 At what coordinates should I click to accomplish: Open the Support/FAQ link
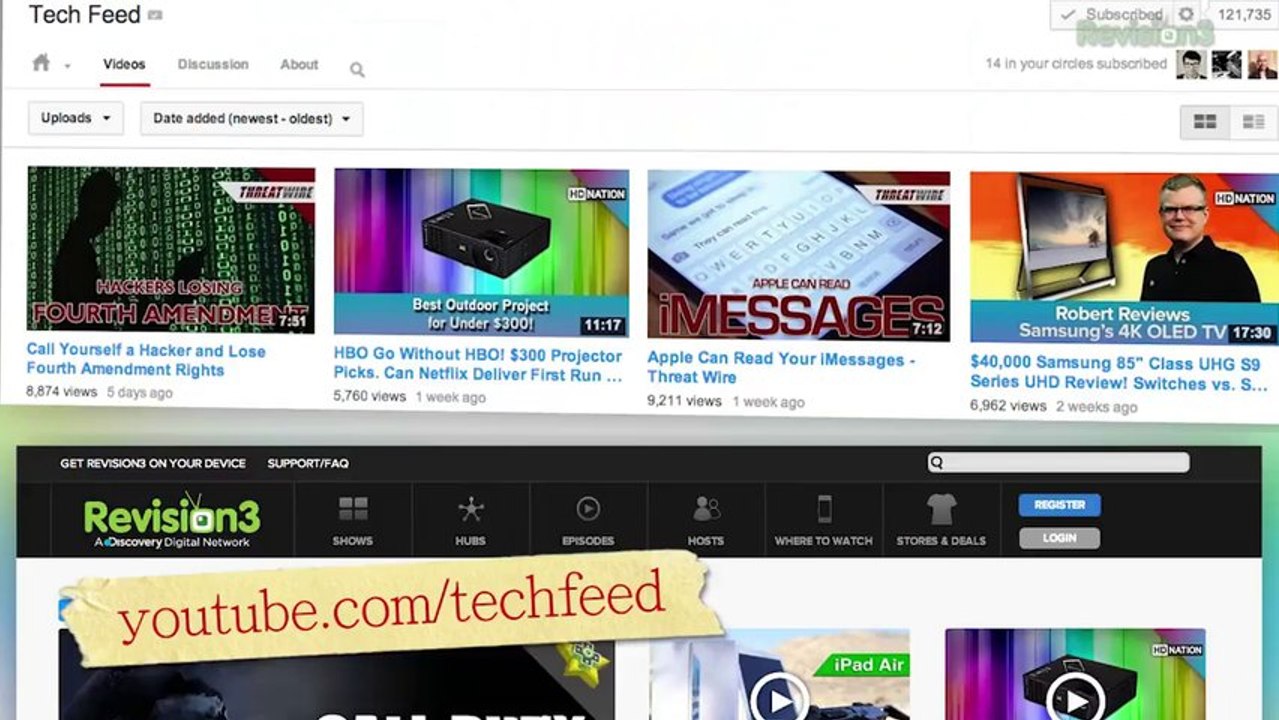308,463
